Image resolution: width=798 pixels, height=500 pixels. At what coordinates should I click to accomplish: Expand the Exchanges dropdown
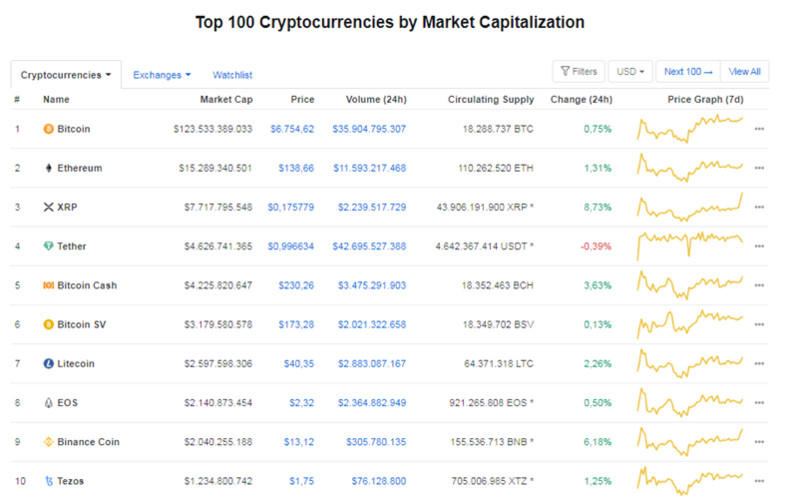pos(162,75)
